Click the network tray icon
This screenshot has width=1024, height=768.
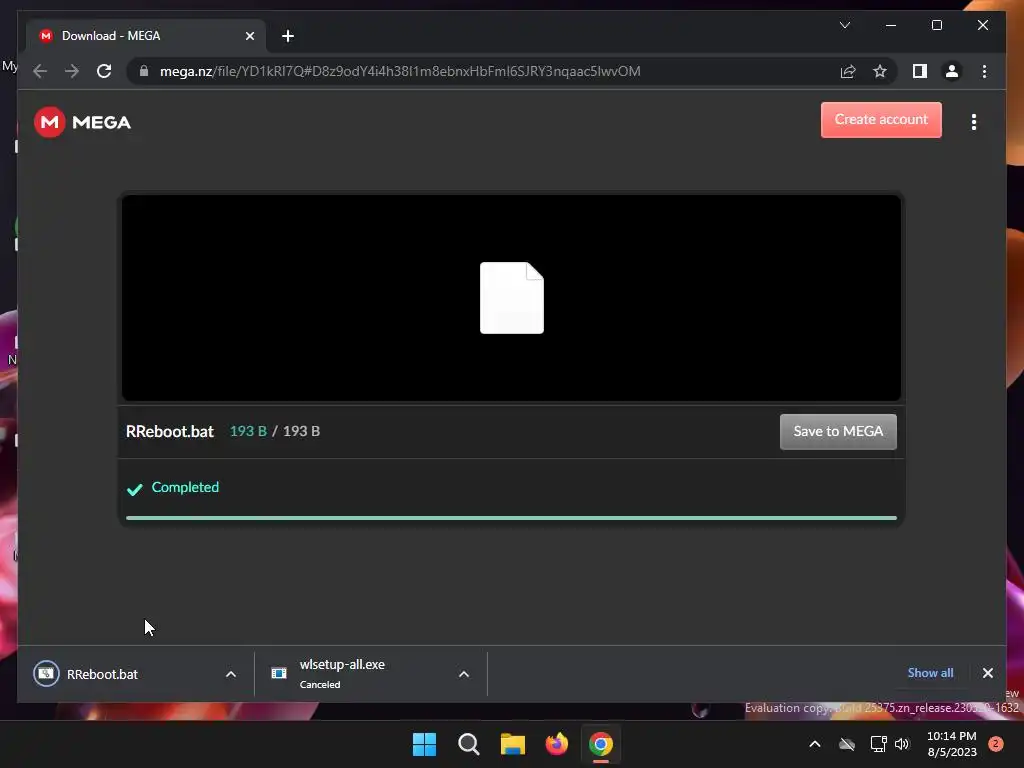(878, 744)
